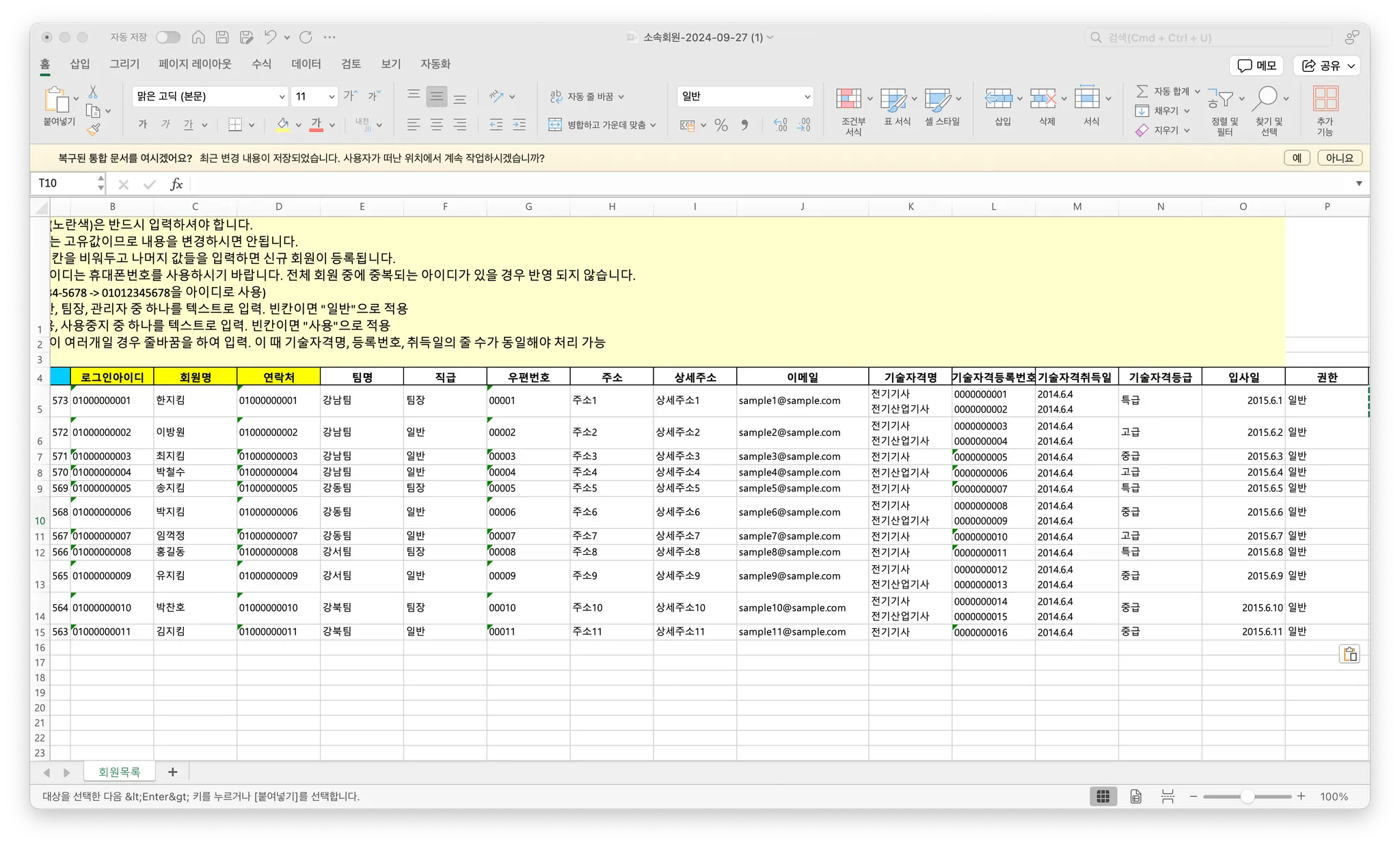
Task: Open Conditional Formatting (조건부 서식) icon
Action: point(849,100)
